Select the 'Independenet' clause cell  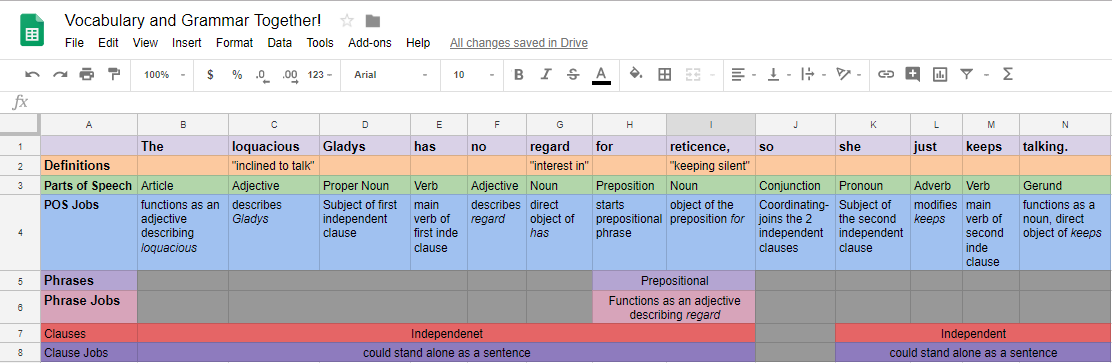coord(447,333)
